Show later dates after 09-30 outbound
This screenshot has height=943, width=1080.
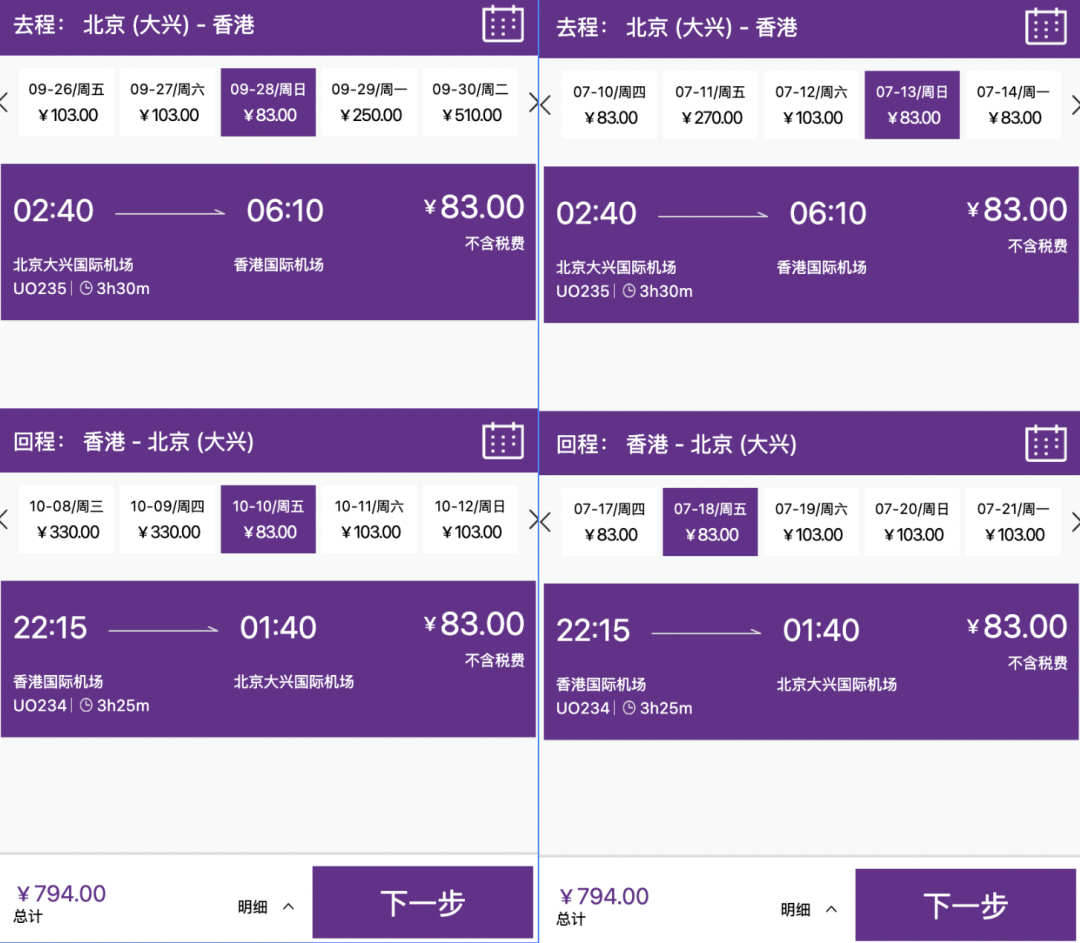click(x=534, y=103)
